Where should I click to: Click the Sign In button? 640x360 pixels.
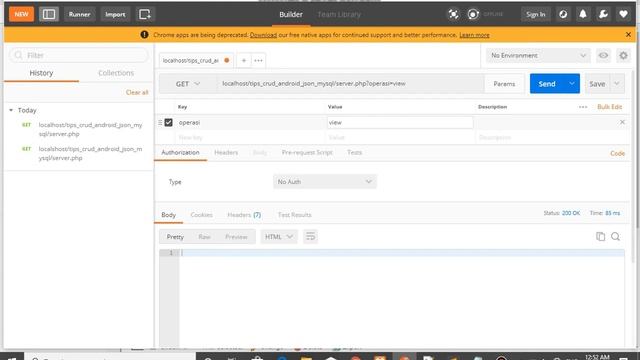click(536, 14)
